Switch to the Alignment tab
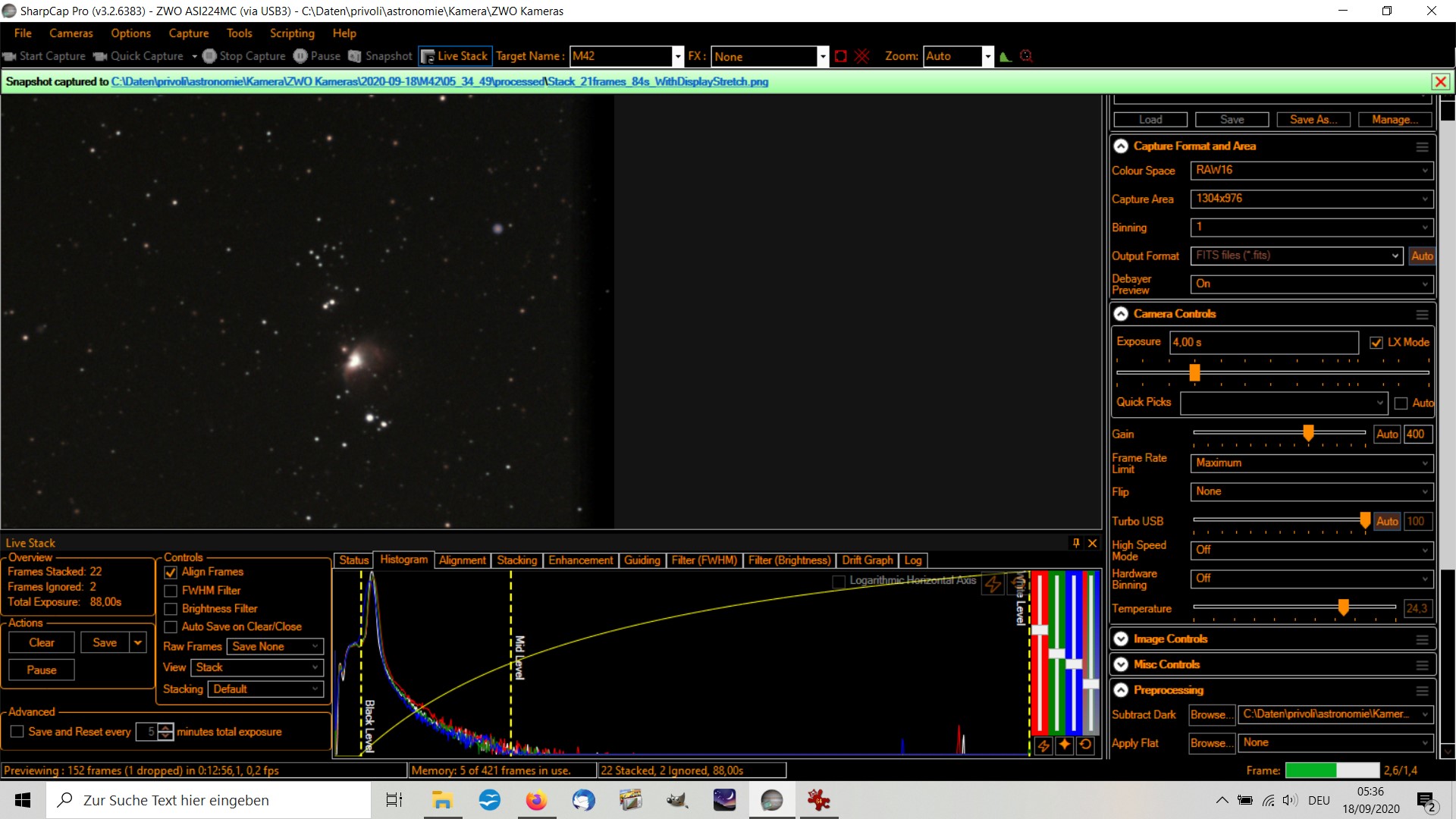The height and width of the screenshot is (819, 1456). (462, 560)
